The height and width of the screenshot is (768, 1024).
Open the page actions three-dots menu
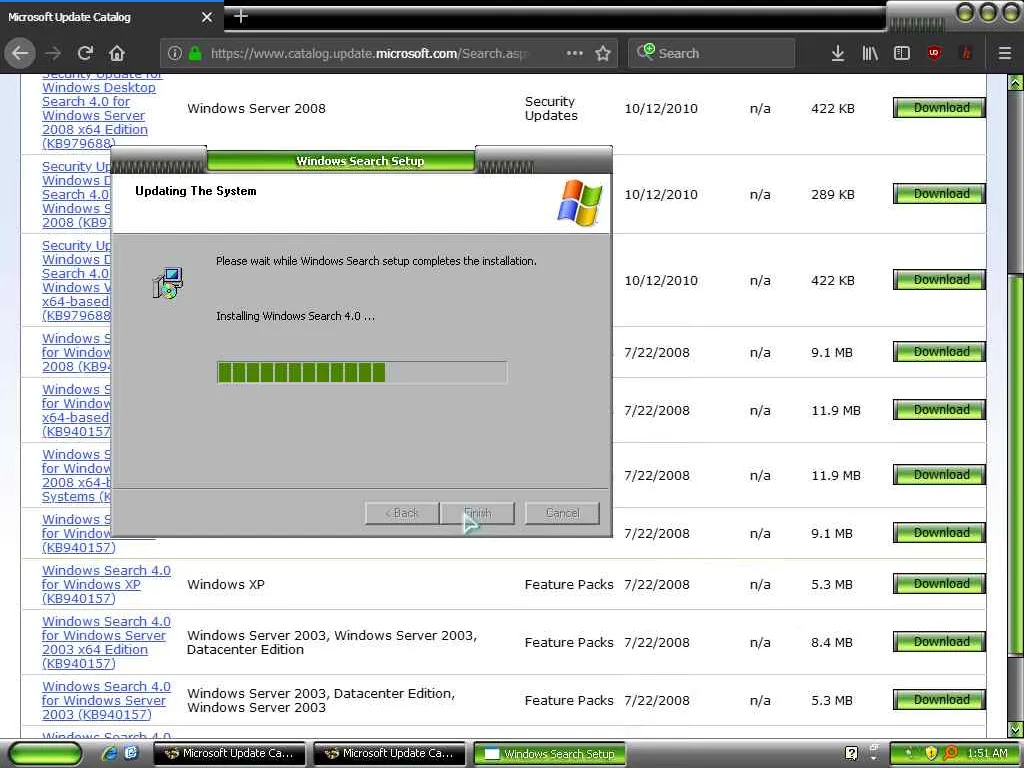[575, 54]
